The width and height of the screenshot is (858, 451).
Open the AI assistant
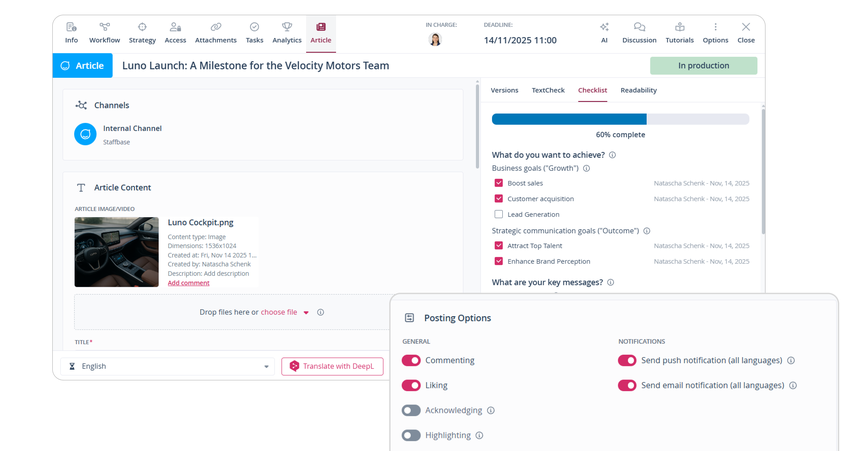[604, 33]
